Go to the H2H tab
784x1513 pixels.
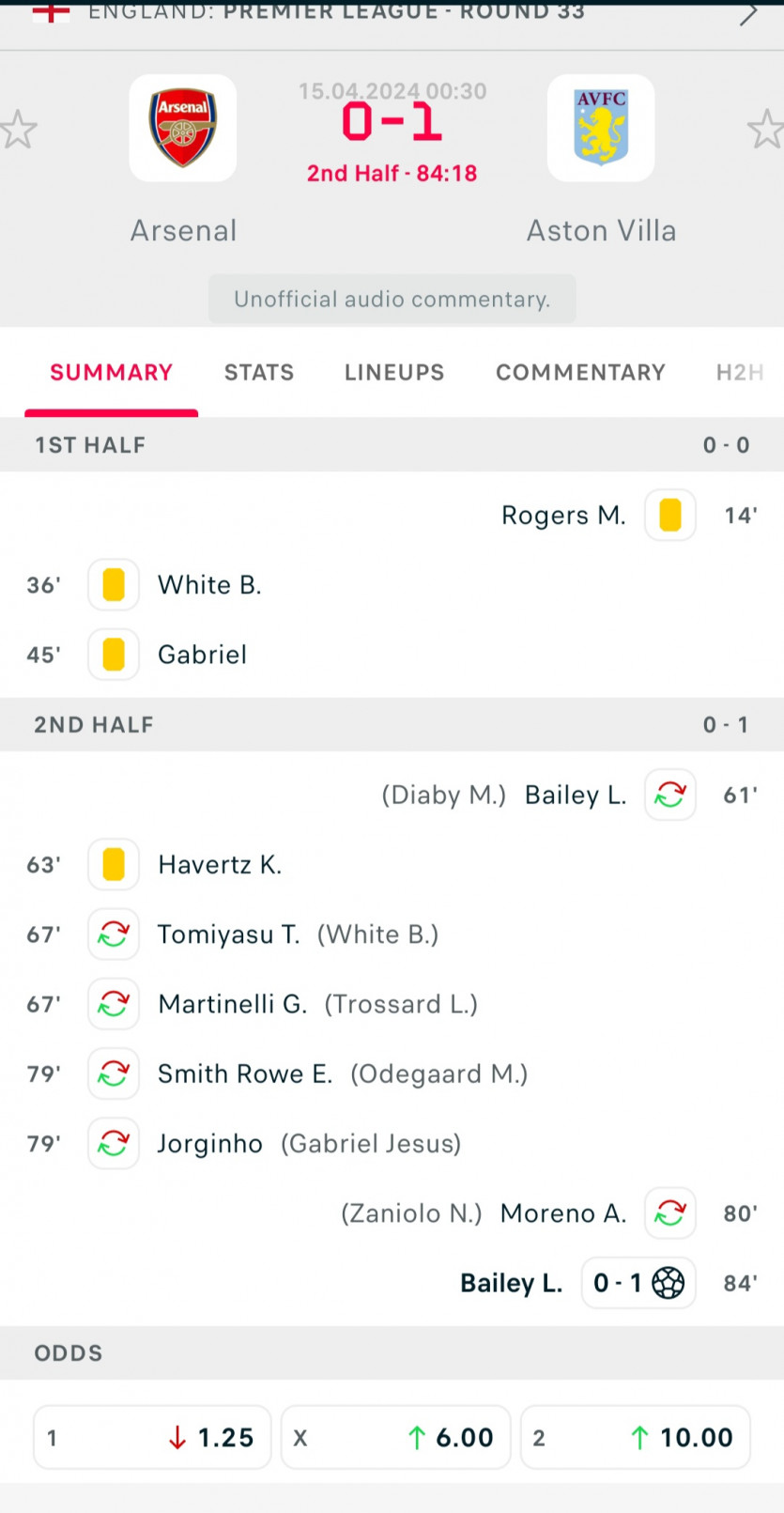[x=740, y=373]
